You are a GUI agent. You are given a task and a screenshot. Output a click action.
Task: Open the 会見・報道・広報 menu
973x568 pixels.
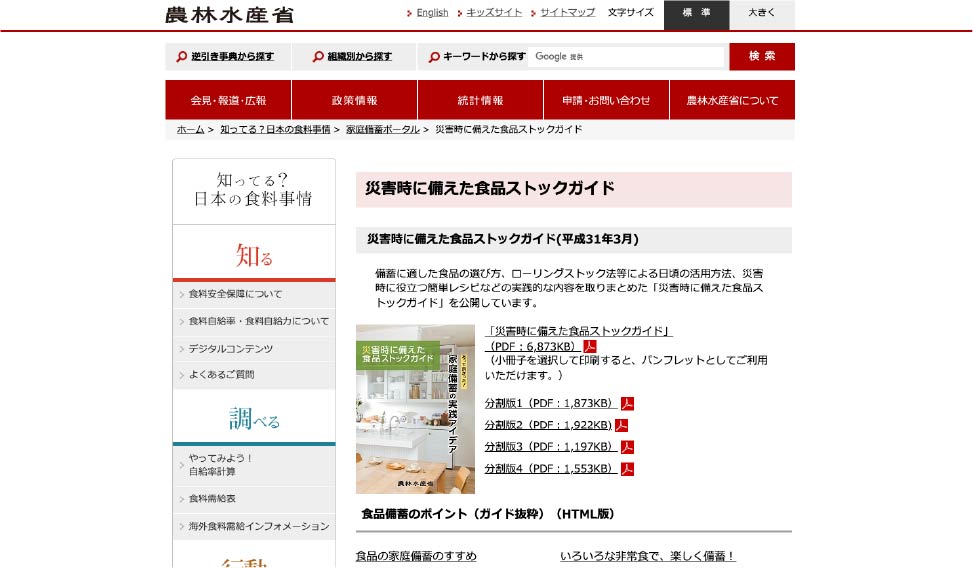click(228, 100)
